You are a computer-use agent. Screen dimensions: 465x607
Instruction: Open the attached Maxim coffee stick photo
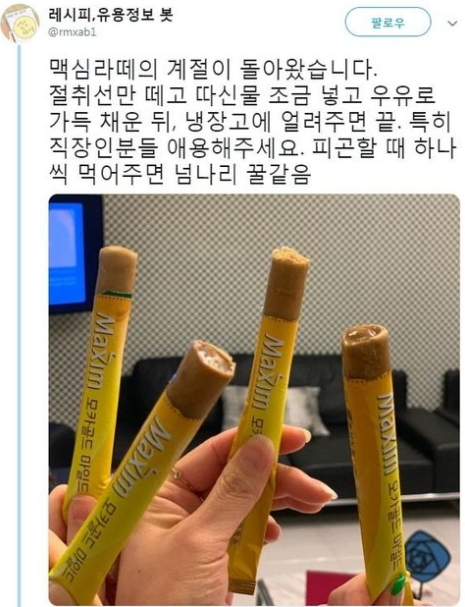(254, 400)
